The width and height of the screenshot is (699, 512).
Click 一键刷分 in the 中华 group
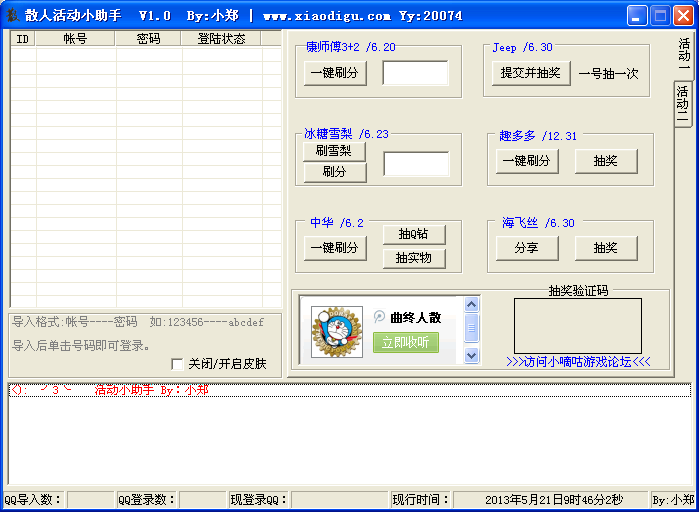pos(335,248)
